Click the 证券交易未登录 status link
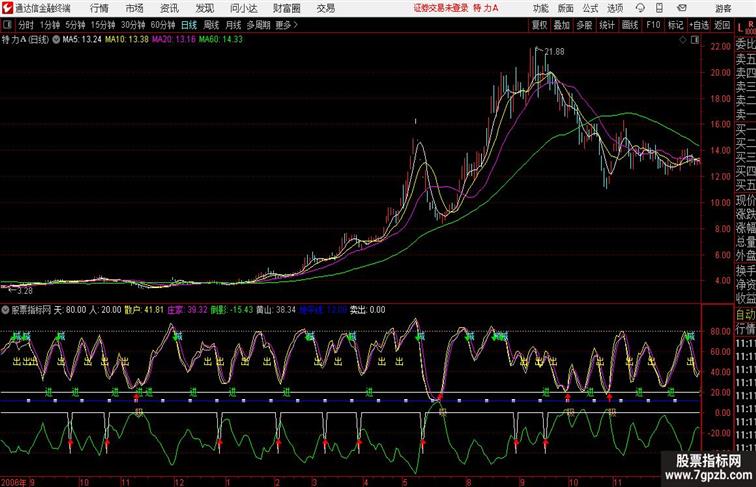The height and width of the screenshot is (487, 756). [441, 8]
